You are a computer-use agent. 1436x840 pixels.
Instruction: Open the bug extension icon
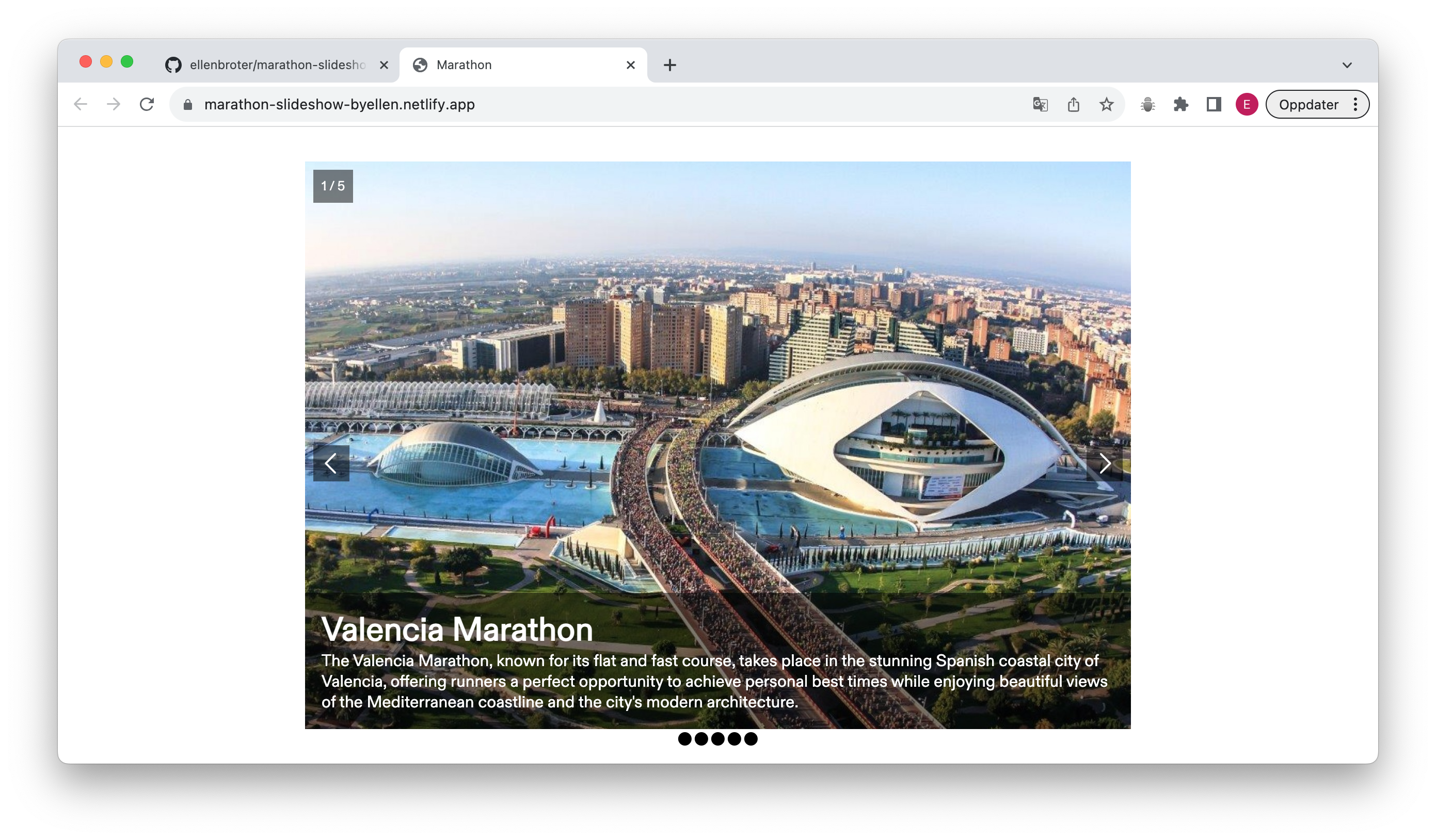click(x=1147, y=104)
